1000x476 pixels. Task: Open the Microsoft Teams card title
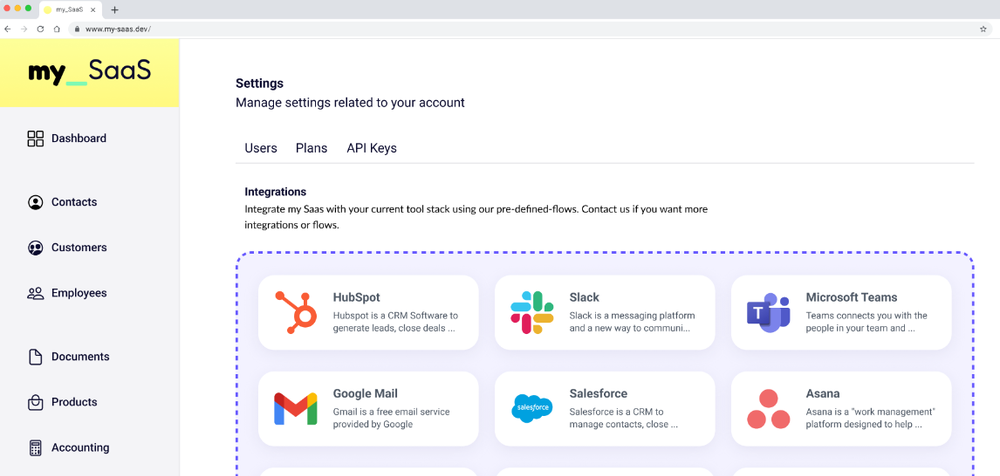pos(851,297)
